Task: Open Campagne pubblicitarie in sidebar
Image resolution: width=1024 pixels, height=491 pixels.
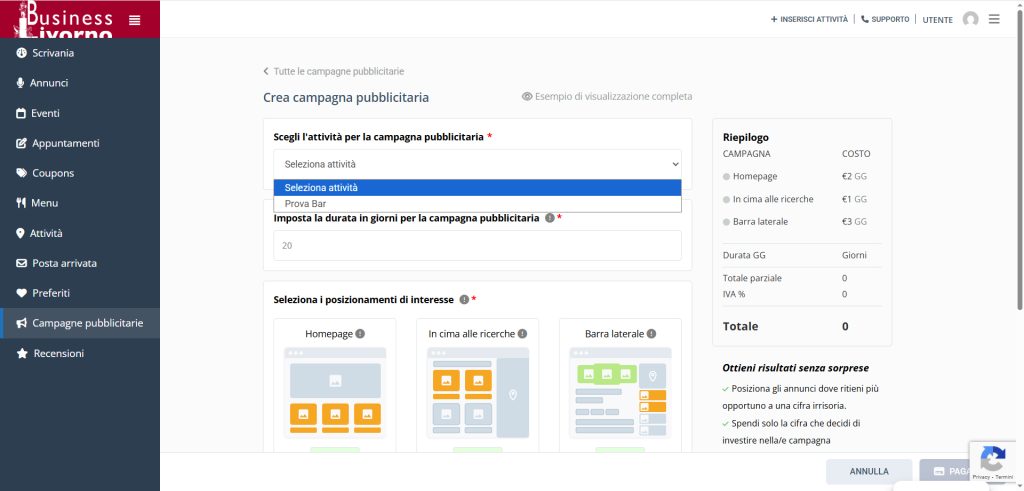Action: (x=87, y=323)
